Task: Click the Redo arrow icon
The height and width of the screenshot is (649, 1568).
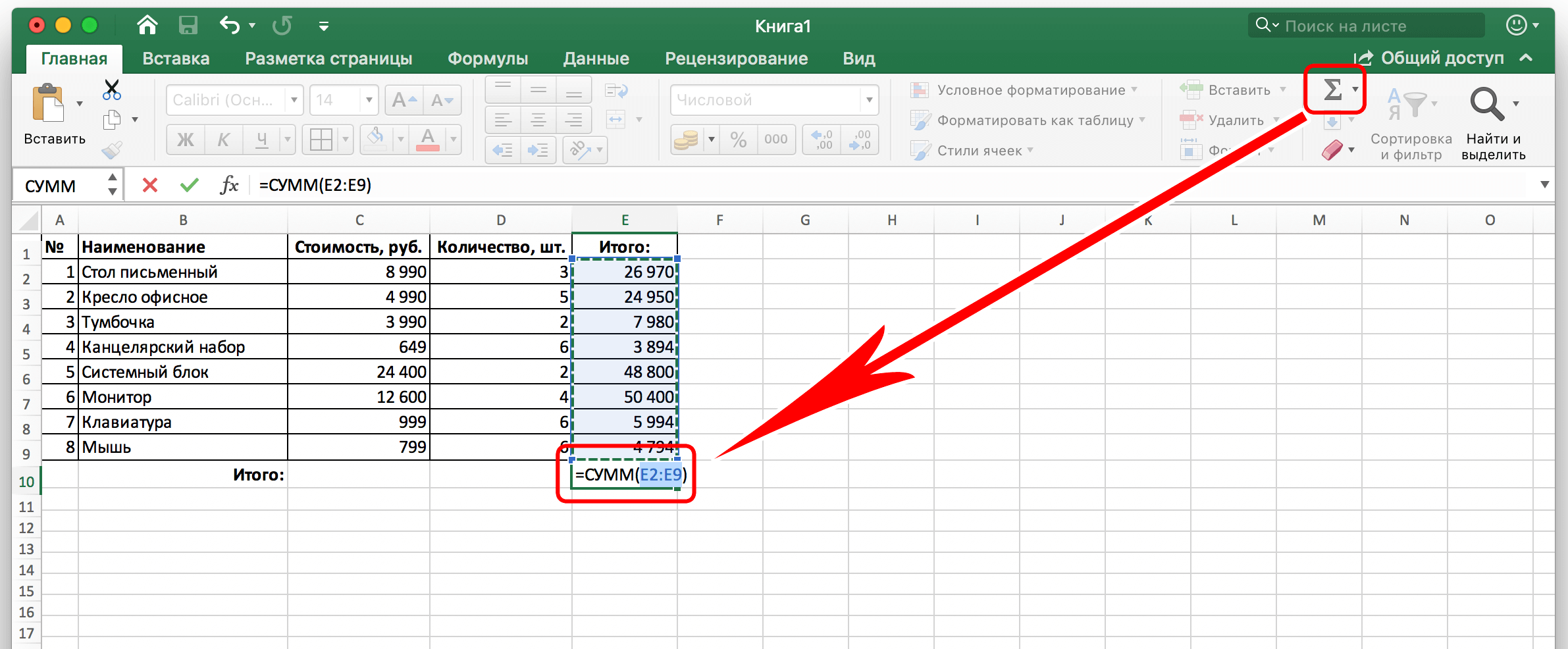Action: pyautogui.click(x=282, y=26)
